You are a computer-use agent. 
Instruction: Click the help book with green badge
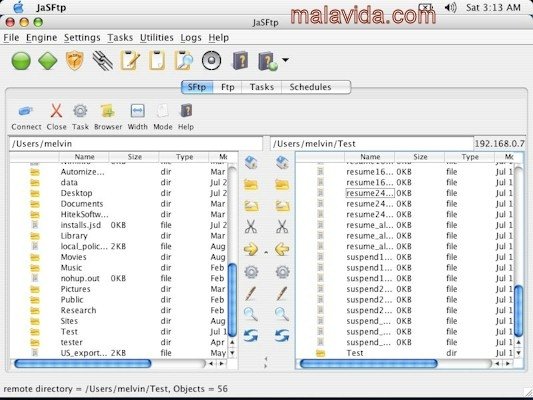click(x=268, y=61)
